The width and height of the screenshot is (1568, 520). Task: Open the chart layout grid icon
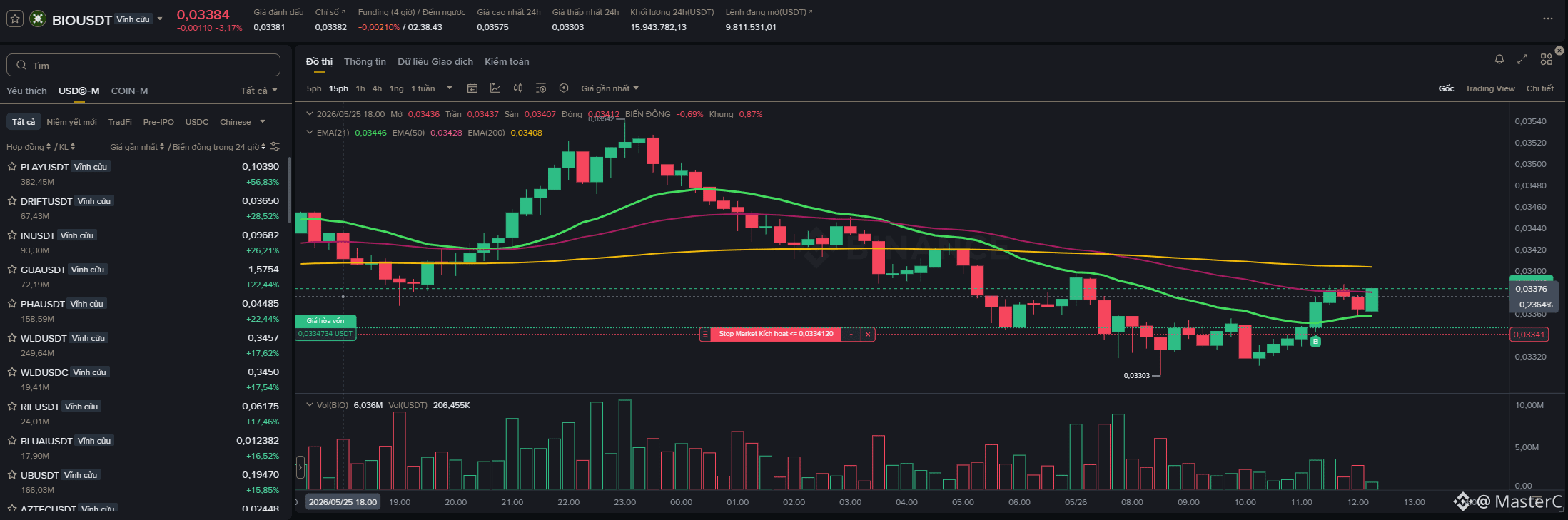[x=1546, y=59]
